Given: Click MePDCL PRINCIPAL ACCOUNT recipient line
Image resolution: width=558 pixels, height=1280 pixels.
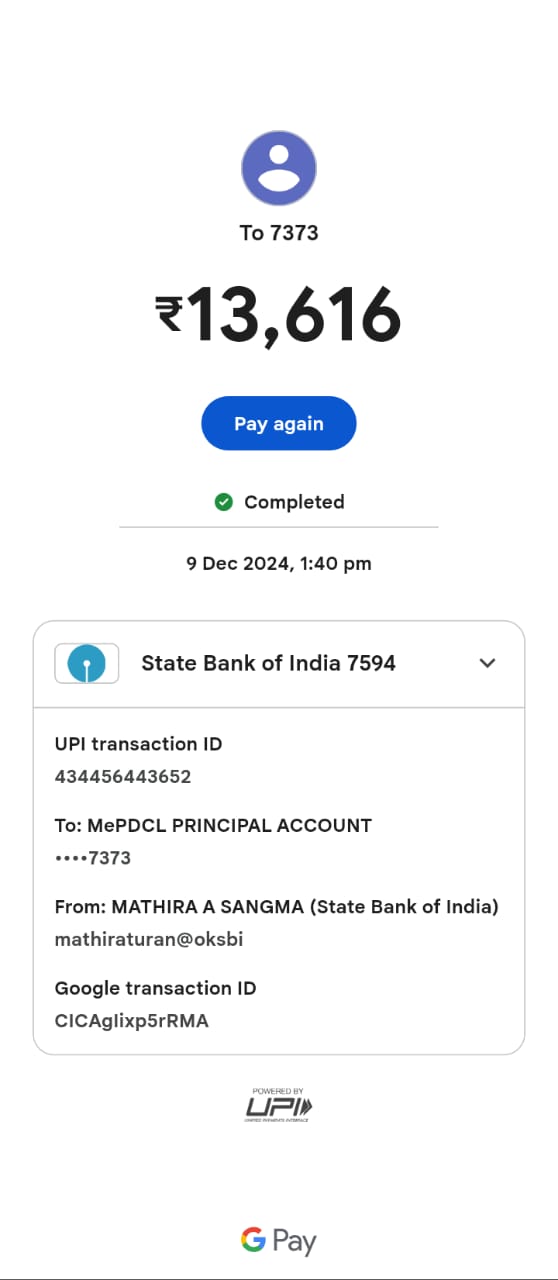Looking at the screenshot, I should (213, 826).
